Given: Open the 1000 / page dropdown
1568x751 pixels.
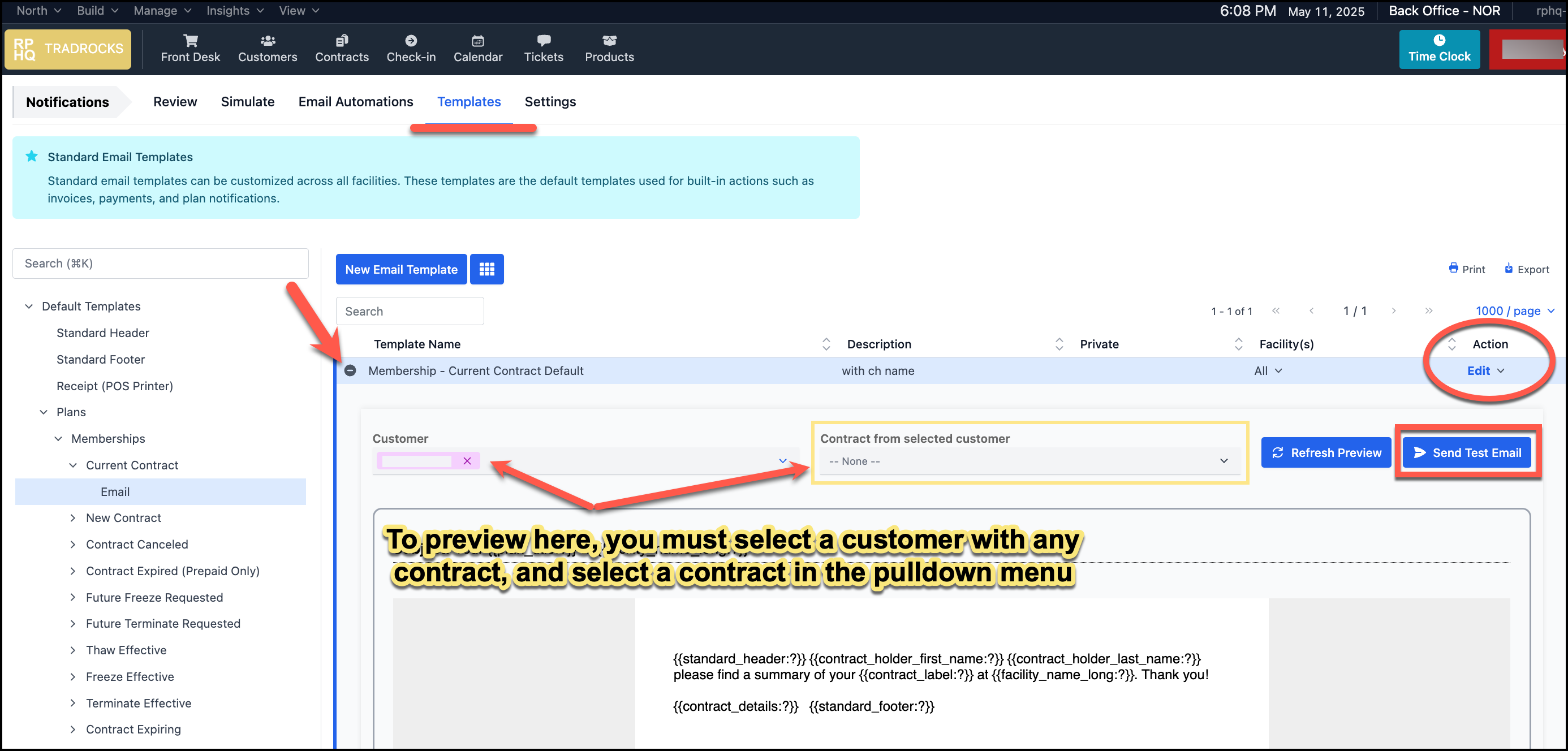Looking at the screenshot, I should (x=1515, y=311).
